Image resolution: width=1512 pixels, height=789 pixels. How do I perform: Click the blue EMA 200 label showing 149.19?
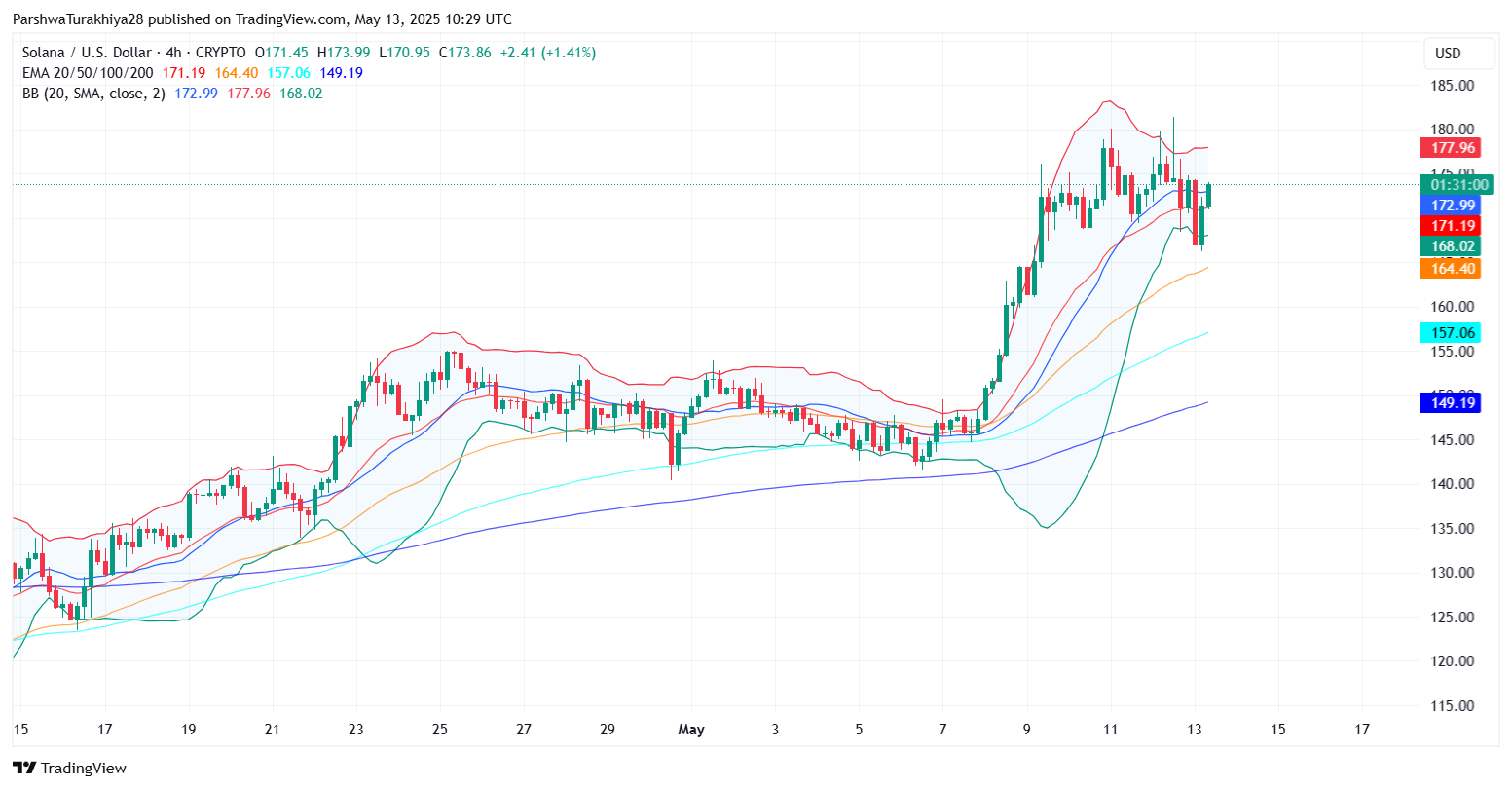1451,402
